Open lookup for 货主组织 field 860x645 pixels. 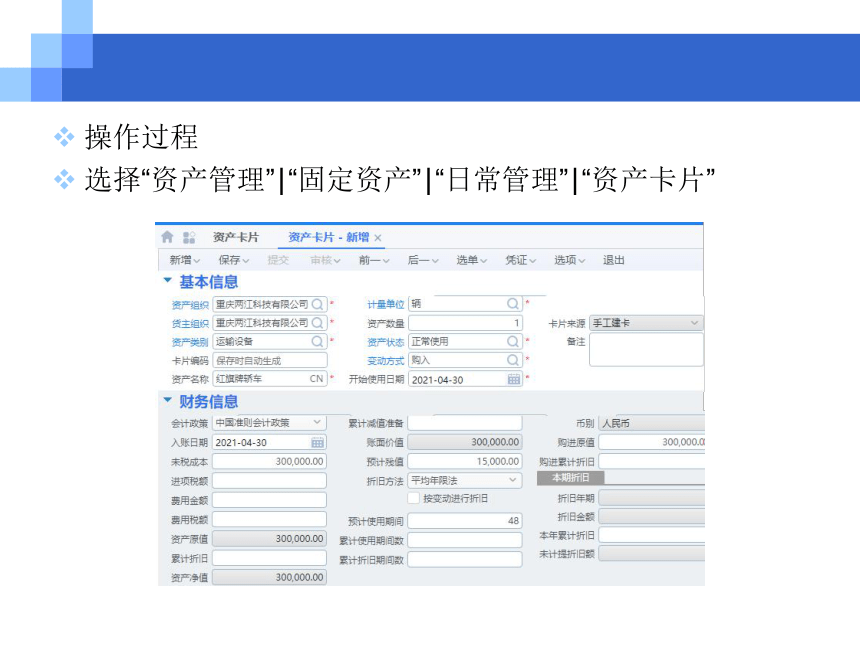click(x=318, y=323)
